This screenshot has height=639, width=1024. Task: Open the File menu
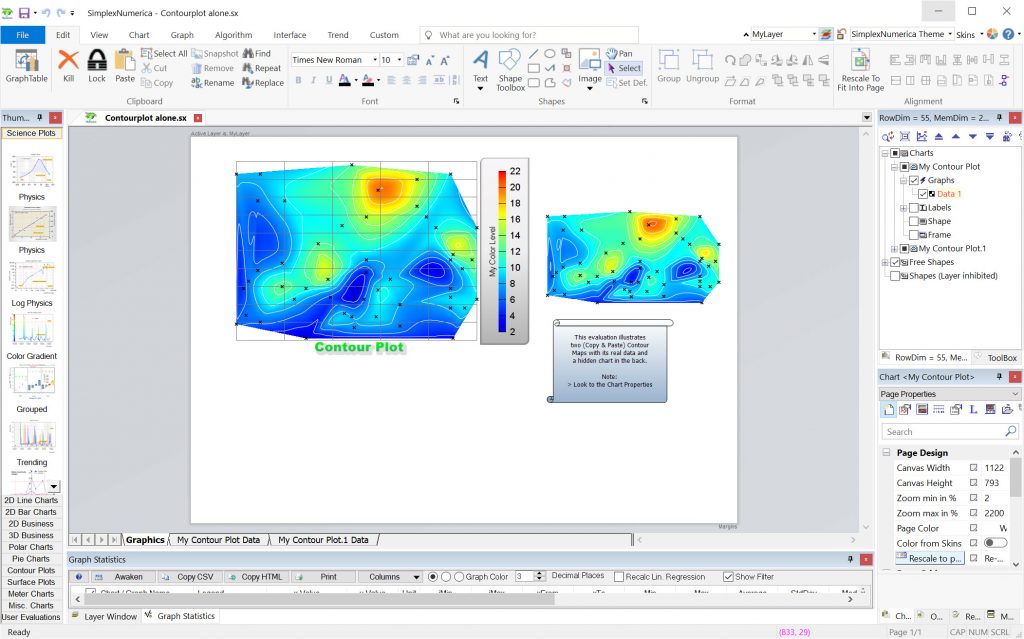pos(23,35)
